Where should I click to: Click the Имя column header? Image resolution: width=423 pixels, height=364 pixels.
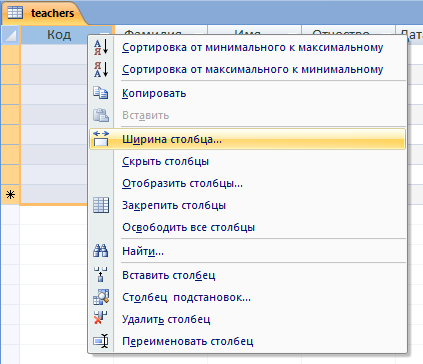(x=254, y=30)
